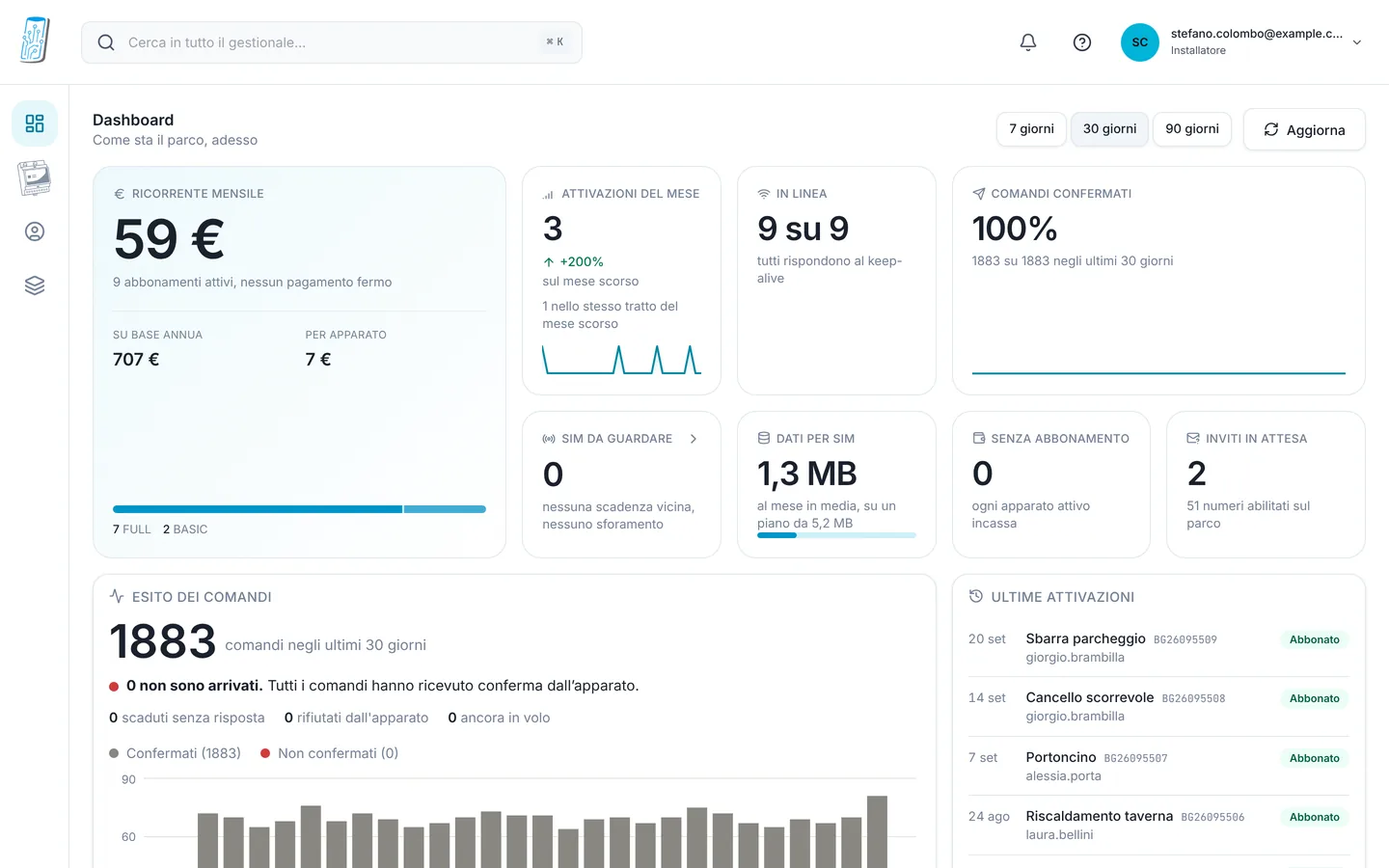This screenshot has width=1389, height=868.
Task: Open the Cancello scorrevole activation
Action: (1158, 706)
